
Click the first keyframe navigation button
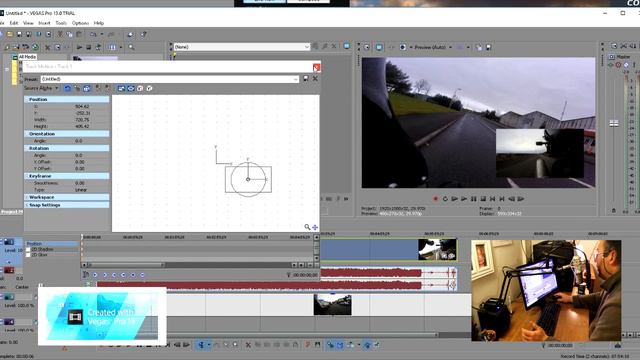(95, 275)
